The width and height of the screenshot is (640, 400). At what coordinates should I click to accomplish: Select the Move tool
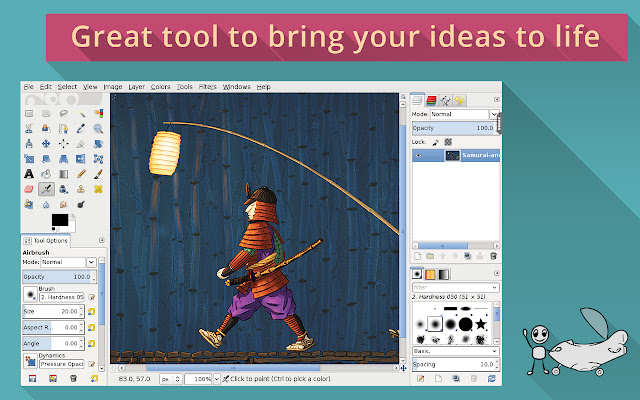[46, 144]
